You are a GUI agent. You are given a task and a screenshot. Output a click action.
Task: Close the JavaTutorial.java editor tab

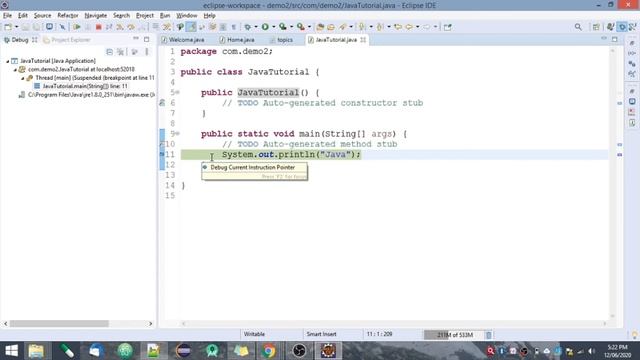[x=363, y=40]
